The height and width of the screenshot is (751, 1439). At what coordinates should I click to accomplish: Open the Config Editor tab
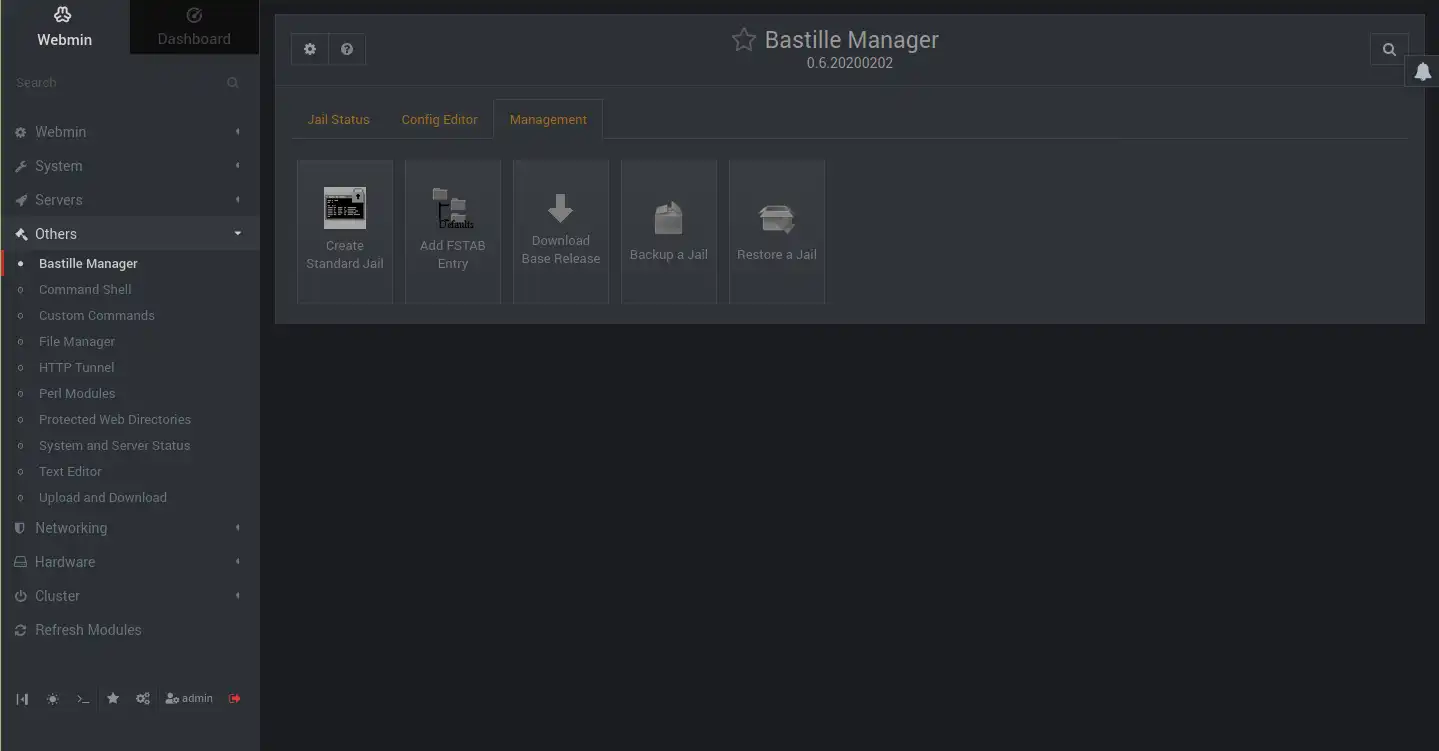point(440,119)
